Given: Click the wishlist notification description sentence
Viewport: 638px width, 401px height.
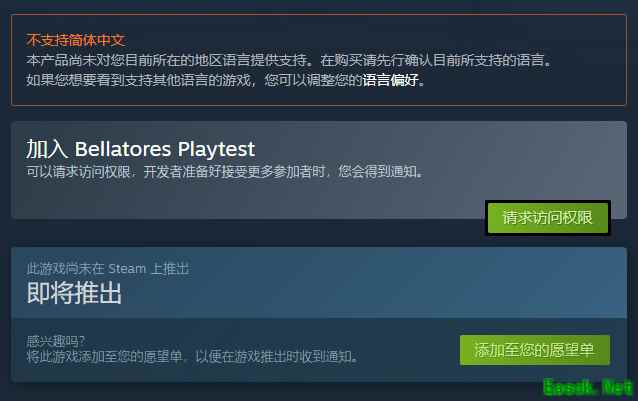Looking at the screenshot, I should tap(192, 357).
